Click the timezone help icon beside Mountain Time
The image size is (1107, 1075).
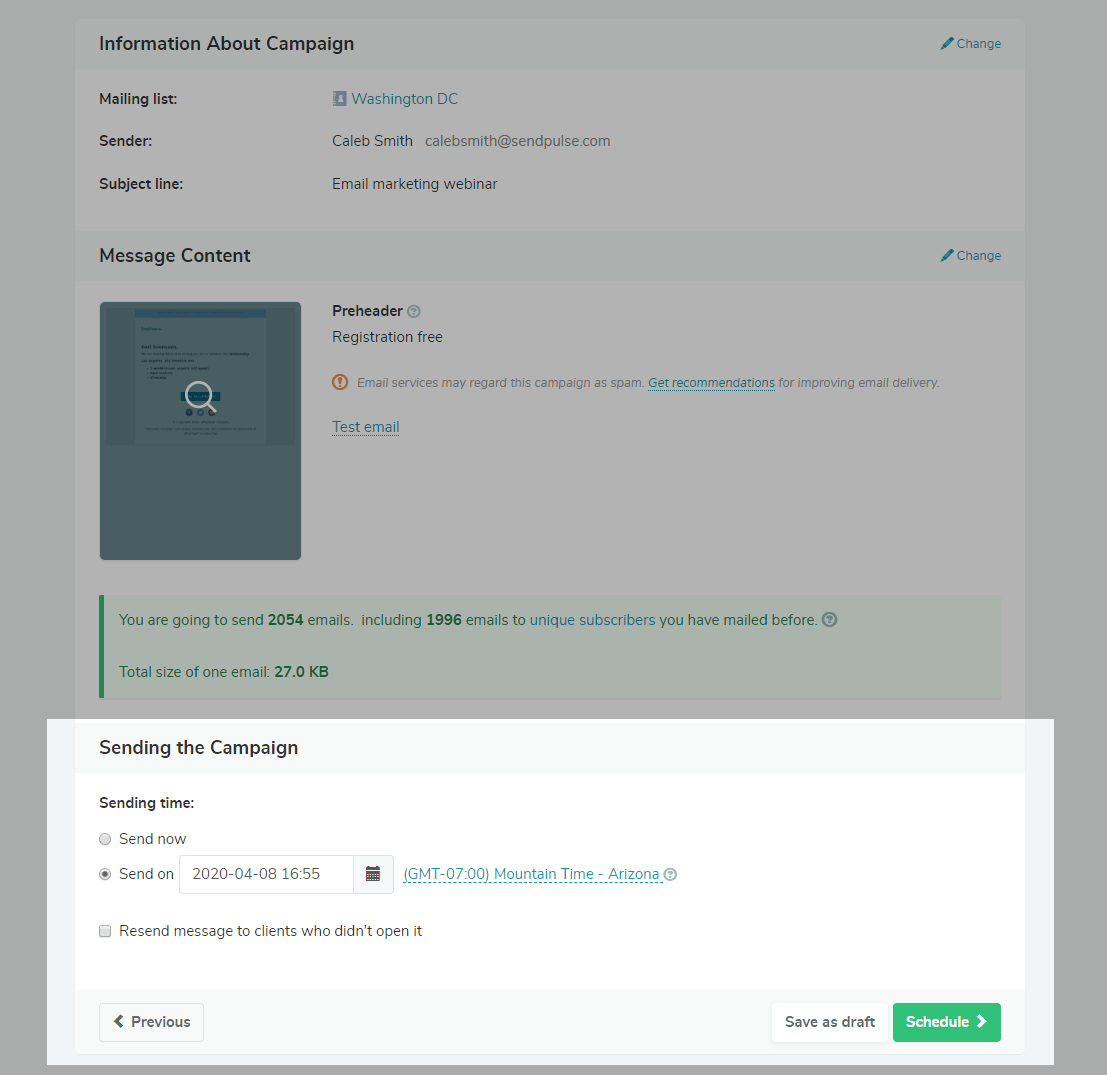[x=670, y=874]
